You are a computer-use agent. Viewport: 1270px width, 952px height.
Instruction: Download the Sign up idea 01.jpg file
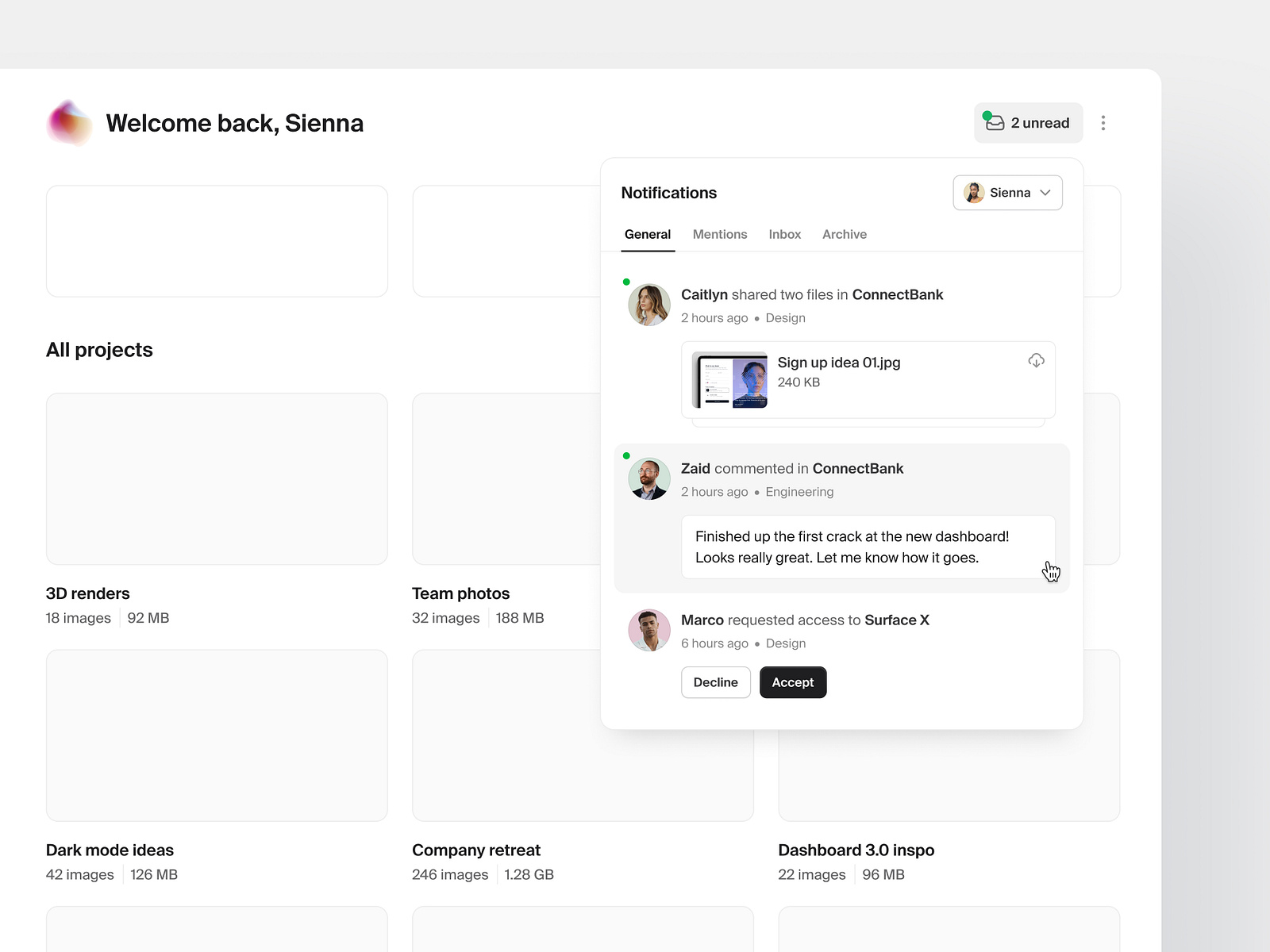[1036, 360]
